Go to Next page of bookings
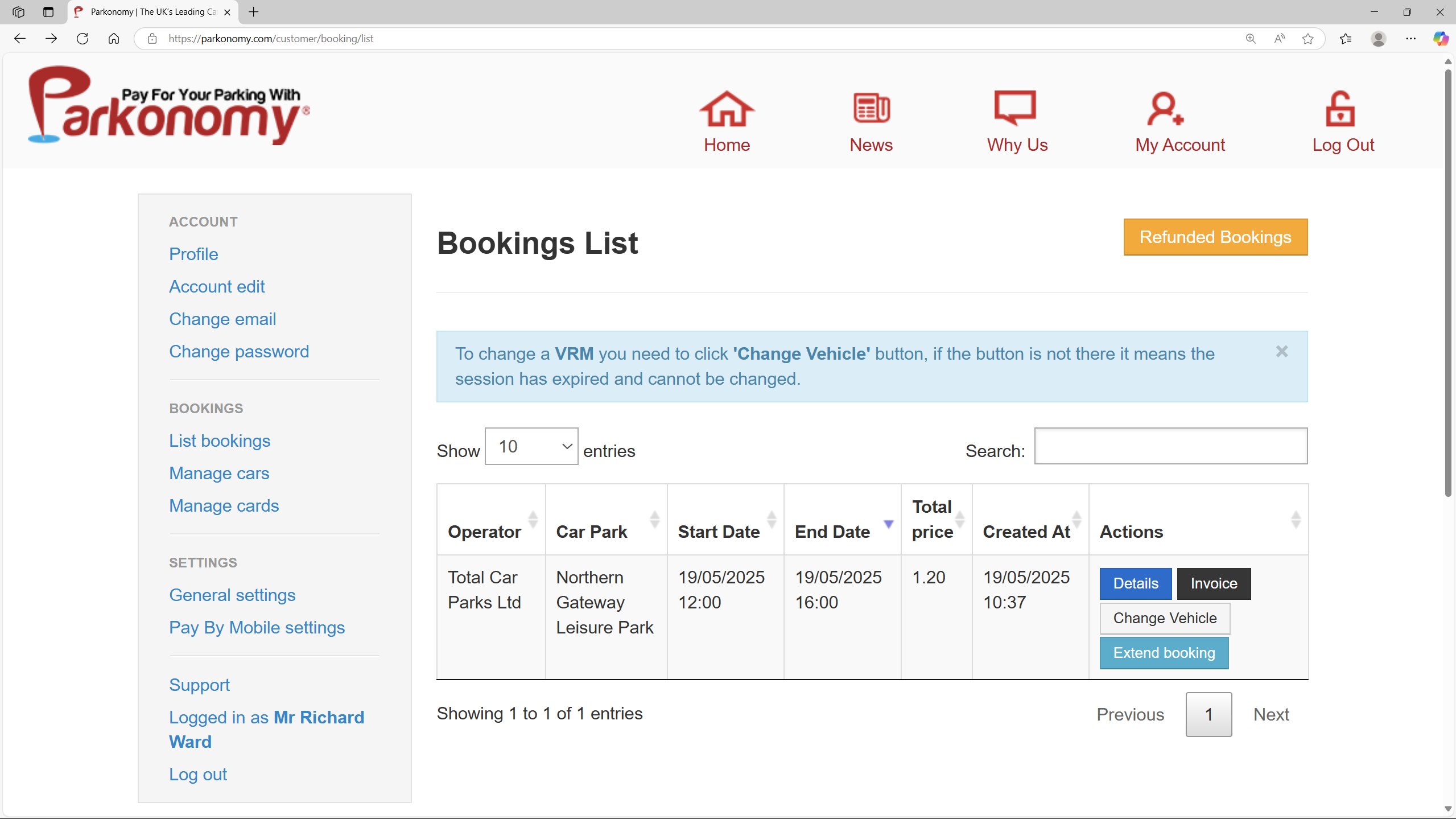The image size is (1456, 819). (1271, 714)
